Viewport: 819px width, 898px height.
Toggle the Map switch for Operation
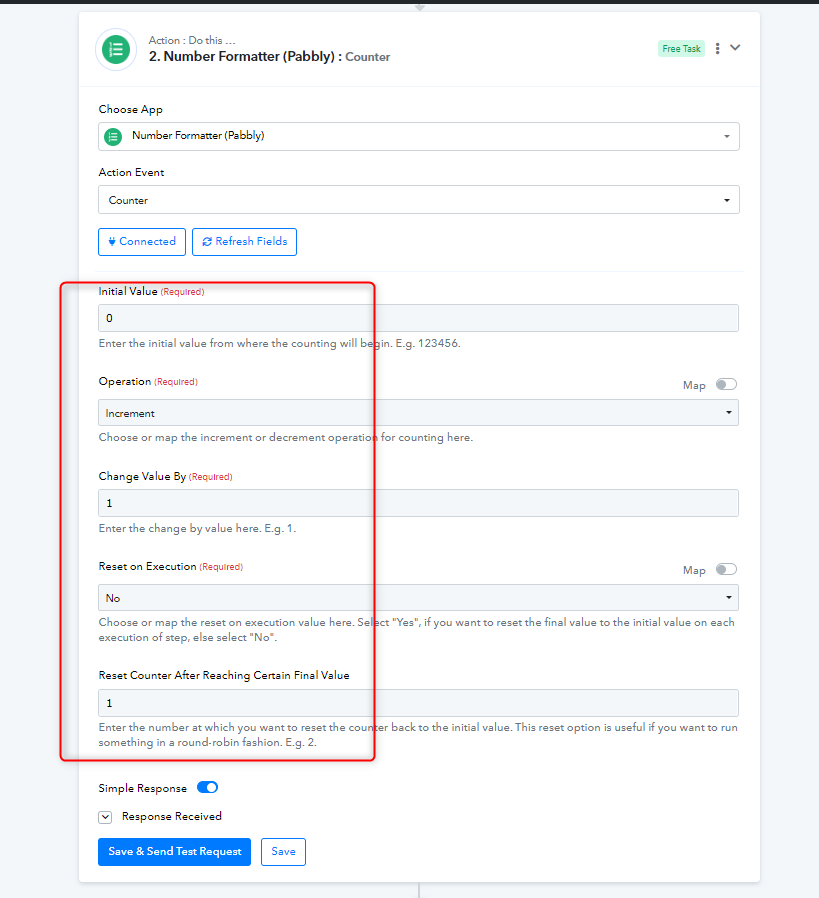726,384
